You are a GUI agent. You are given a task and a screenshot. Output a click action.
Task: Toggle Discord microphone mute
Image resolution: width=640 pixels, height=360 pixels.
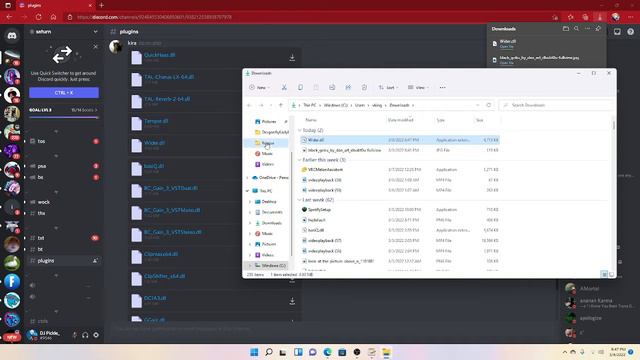(75, 335)
